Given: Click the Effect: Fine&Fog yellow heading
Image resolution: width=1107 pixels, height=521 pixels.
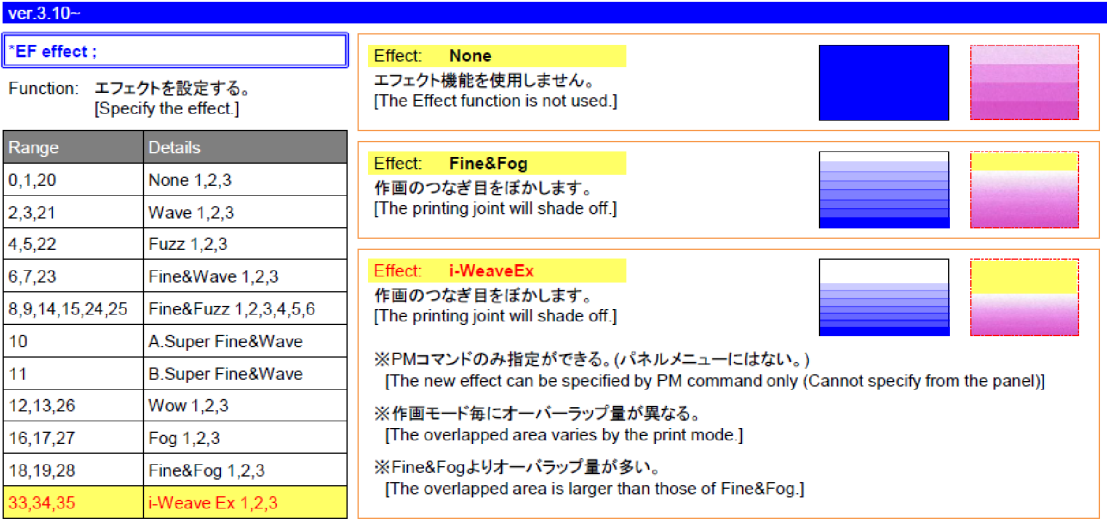Looking at the screenshot, I should pos(497,163).
